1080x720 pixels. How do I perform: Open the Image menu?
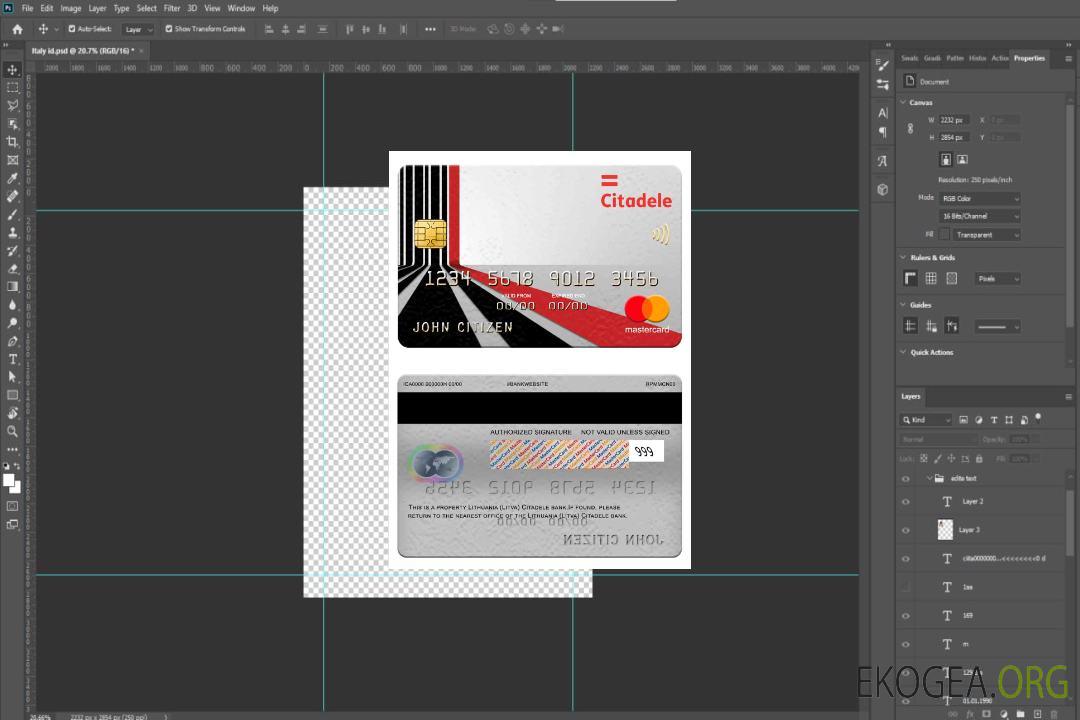click(71, 8)
